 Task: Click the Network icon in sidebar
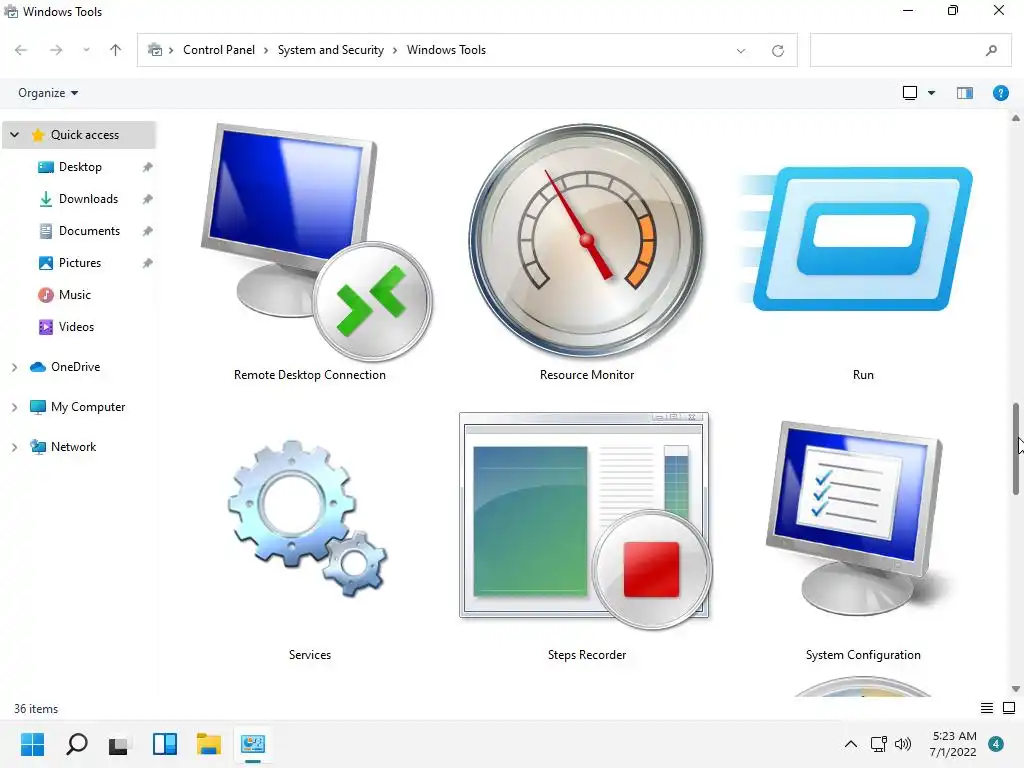point(38,447)
